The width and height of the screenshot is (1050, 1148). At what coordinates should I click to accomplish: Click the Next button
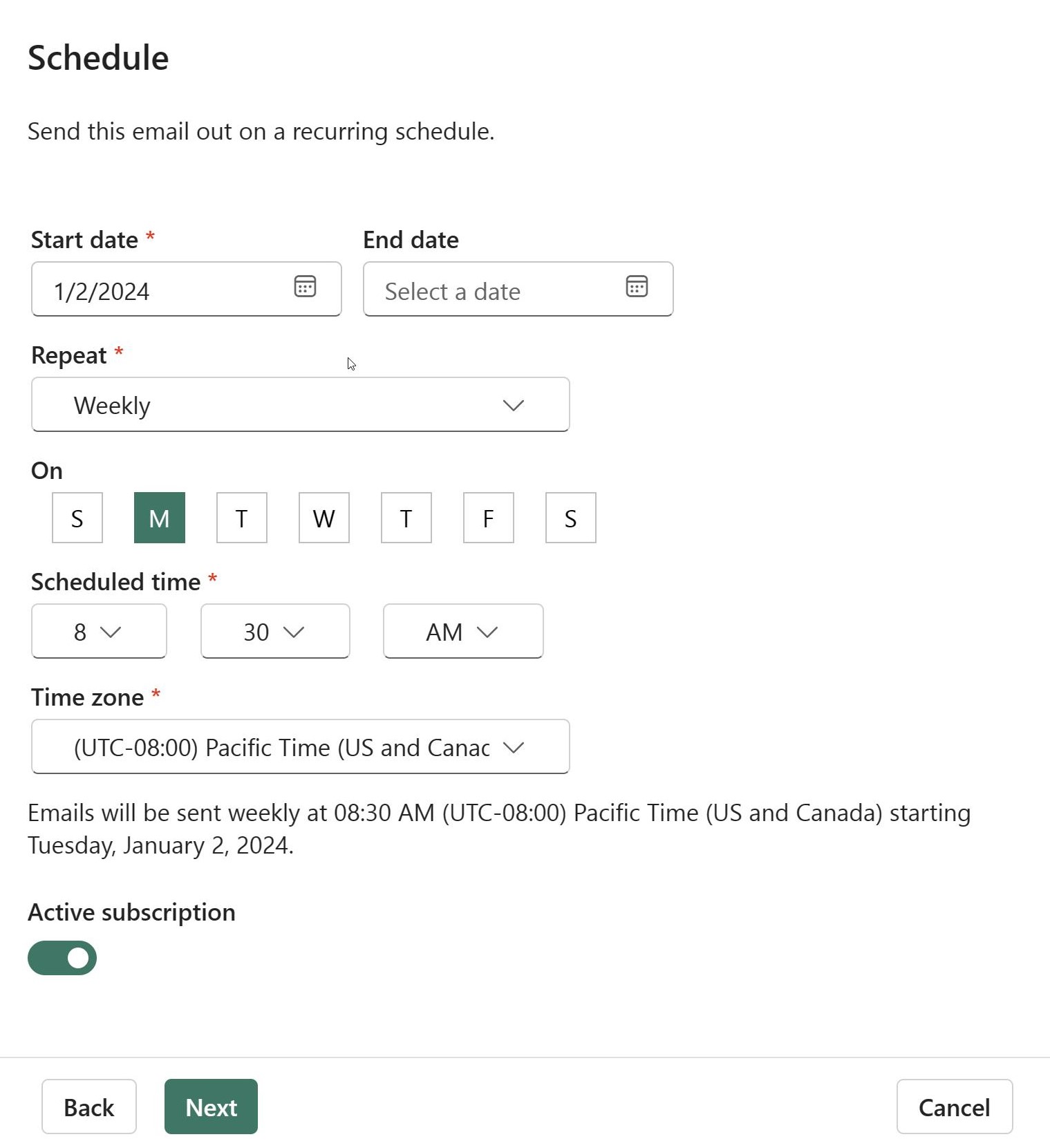[x=210, y=1107]
